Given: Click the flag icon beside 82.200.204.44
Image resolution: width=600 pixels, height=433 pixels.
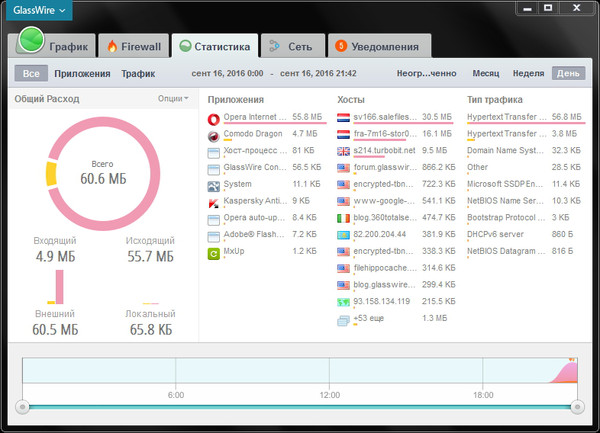Looking at the screenshot, I should (343, 235).
